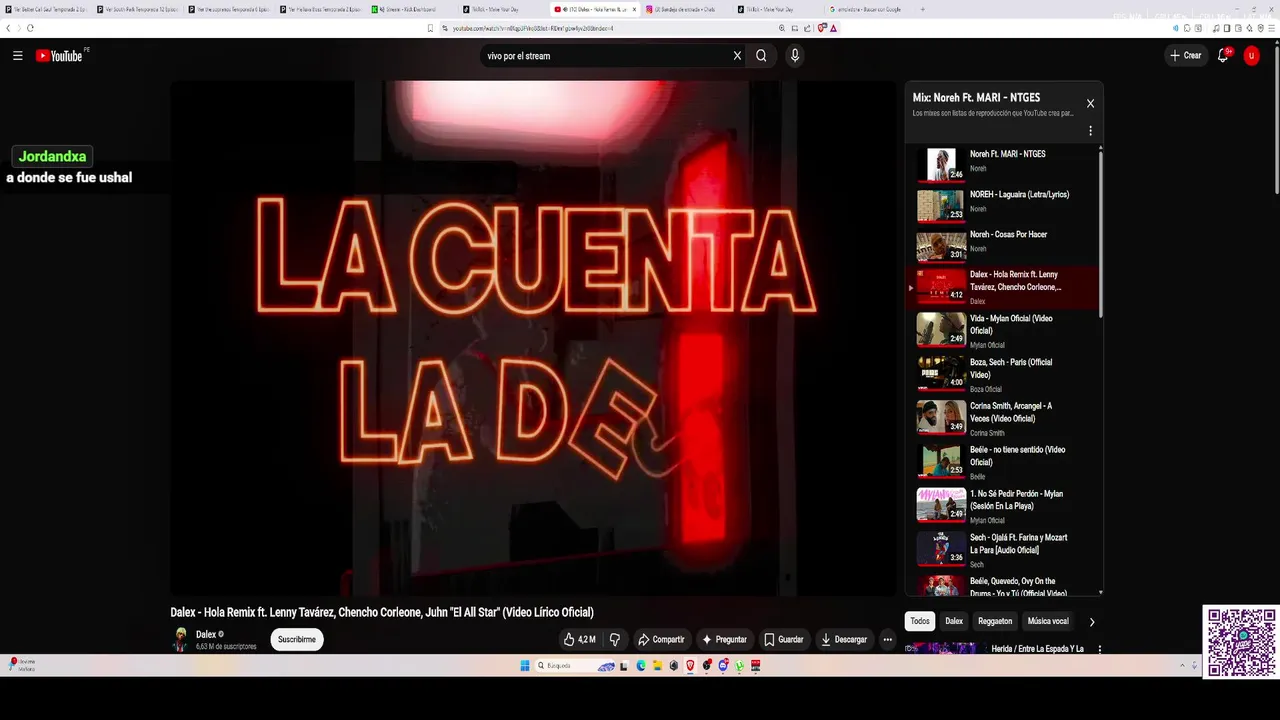Open Dalex channel avatar
Image resolution: width=1280 pixels, height=720 pixels.
coord(180,640)
